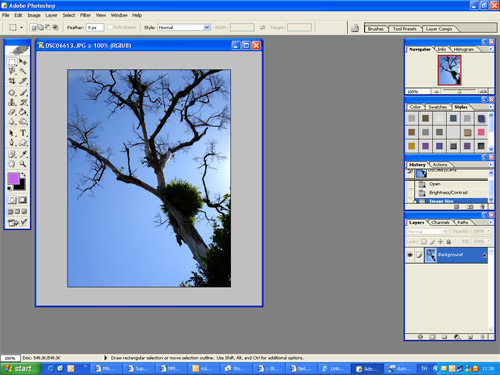
Task: Toggle history brush source for Brightness/Contrast state
Action: (x=410, y=193)
